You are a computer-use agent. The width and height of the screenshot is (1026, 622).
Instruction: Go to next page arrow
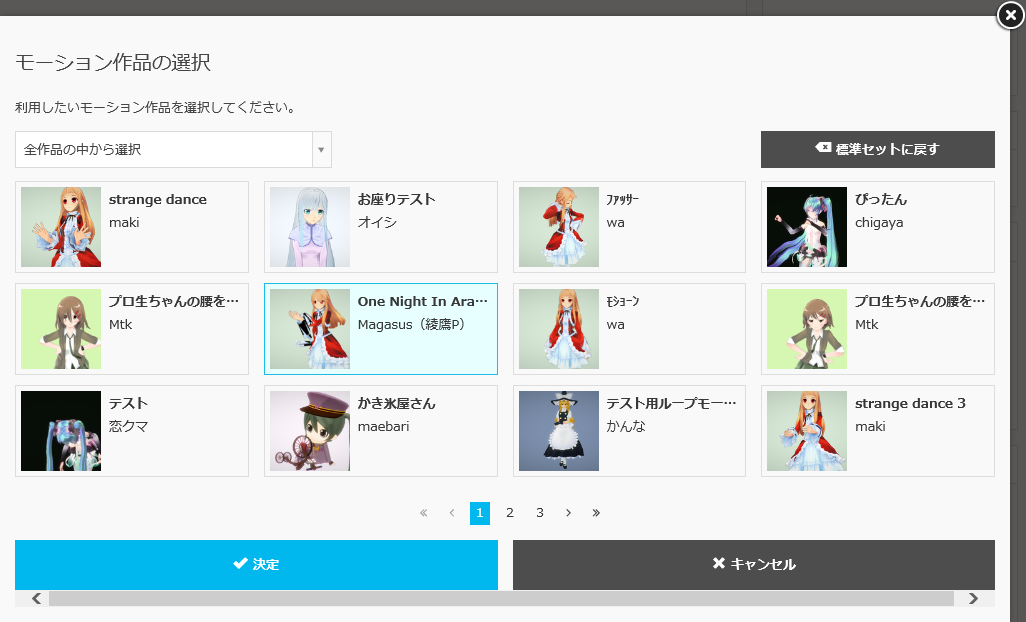[568, 513]
